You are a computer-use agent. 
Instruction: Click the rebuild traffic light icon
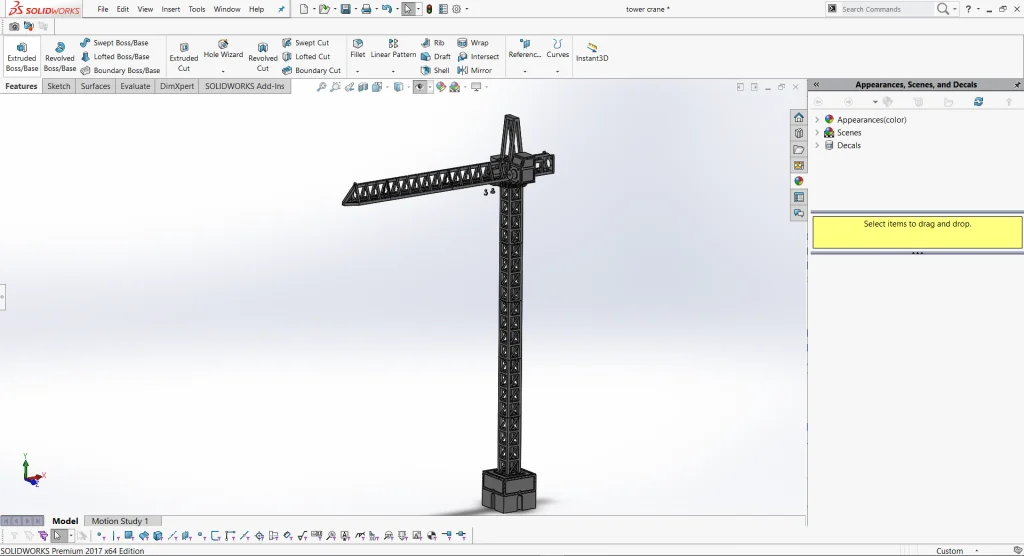[430, 9]
